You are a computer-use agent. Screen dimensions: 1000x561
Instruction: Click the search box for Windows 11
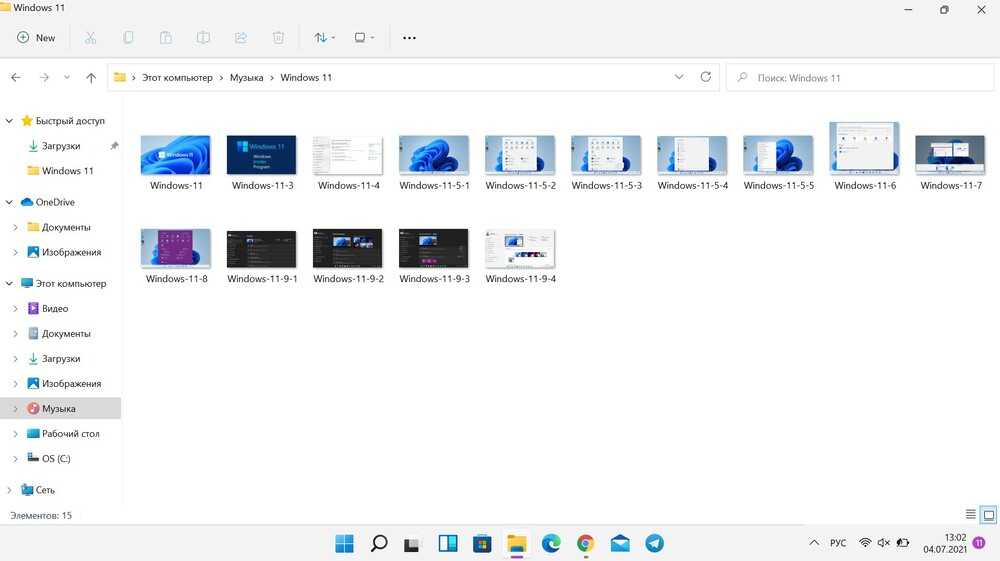pyautogui.click(x=860, y=77)
